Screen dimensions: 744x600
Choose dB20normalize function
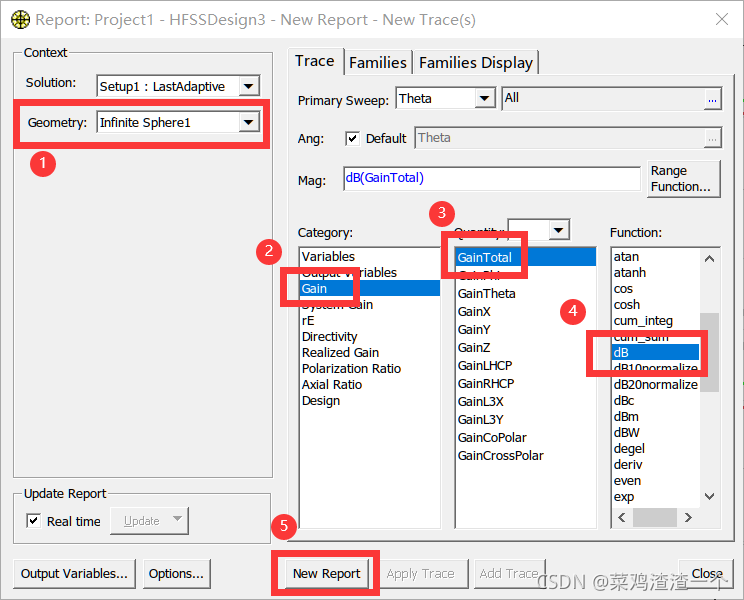[x=656, y=385]
